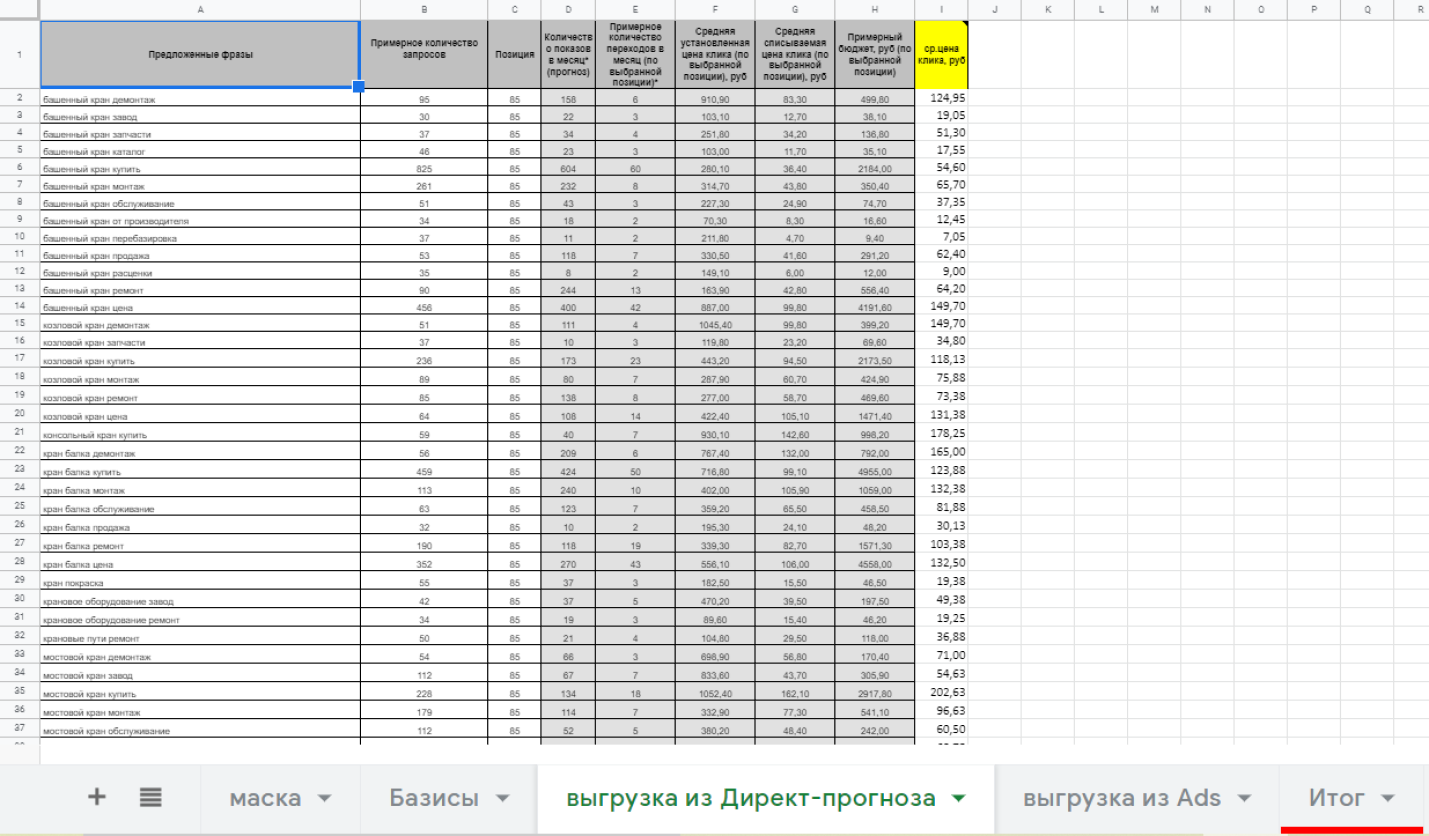
Task: Click cell 'башенный кран от производителя'
Action: coord(200,221)
